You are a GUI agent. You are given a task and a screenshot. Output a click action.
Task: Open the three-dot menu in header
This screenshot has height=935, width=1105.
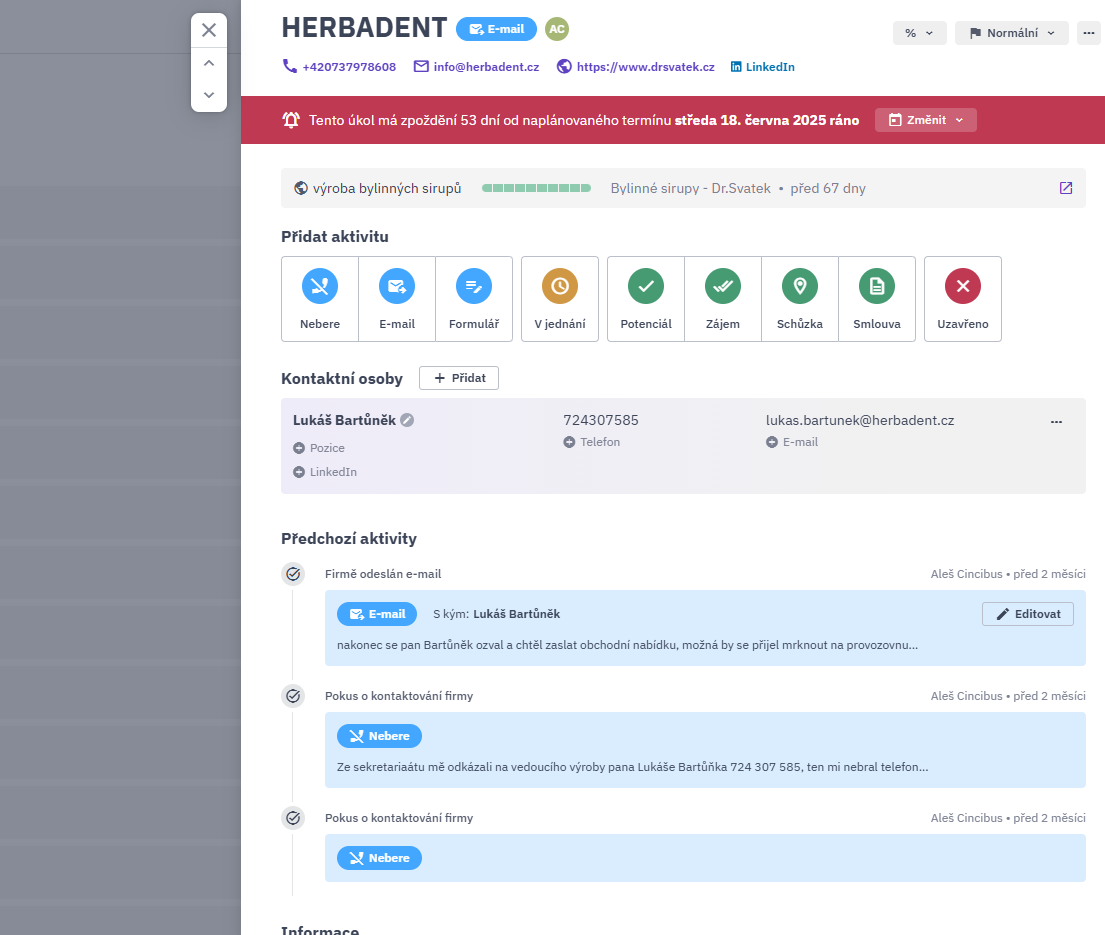[1089, 33]
